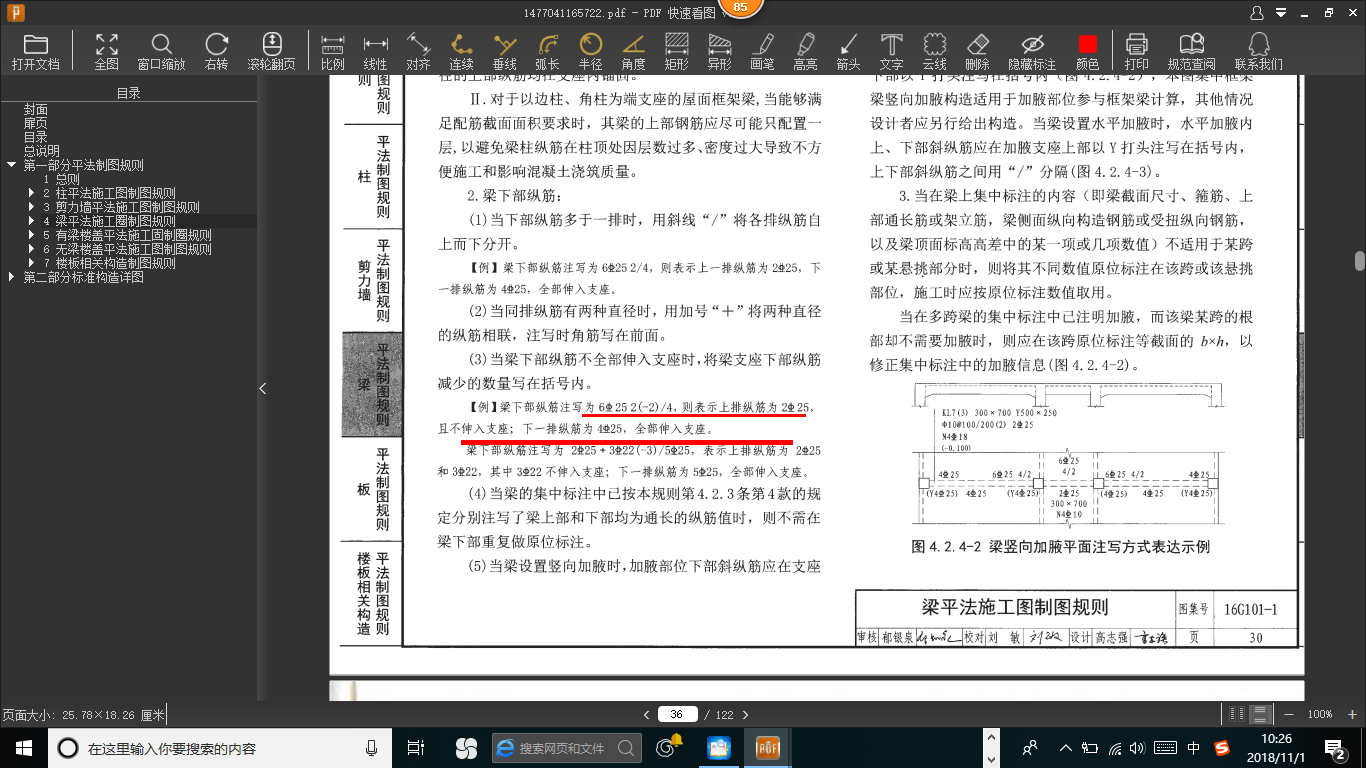This screenshot has height=768, width=1366.
Task: Open the PDF app taskbar icon
Action: [x=767, y=747]
